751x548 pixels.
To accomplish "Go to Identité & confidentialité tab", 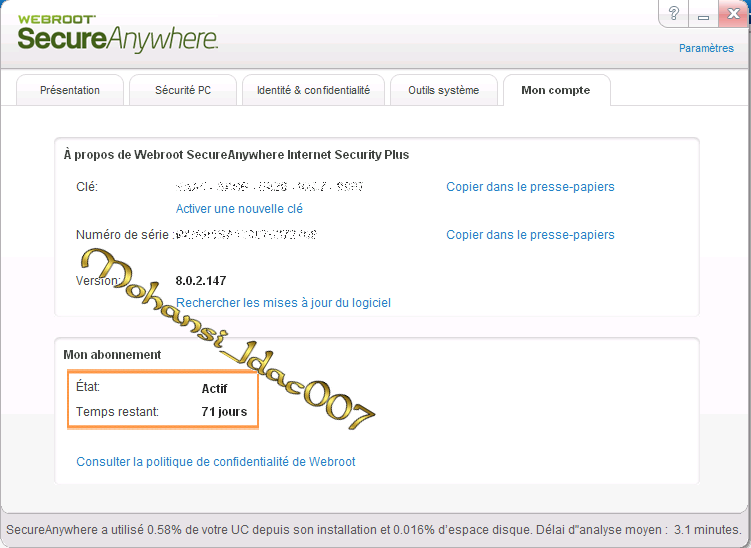I will pos(313,90).
